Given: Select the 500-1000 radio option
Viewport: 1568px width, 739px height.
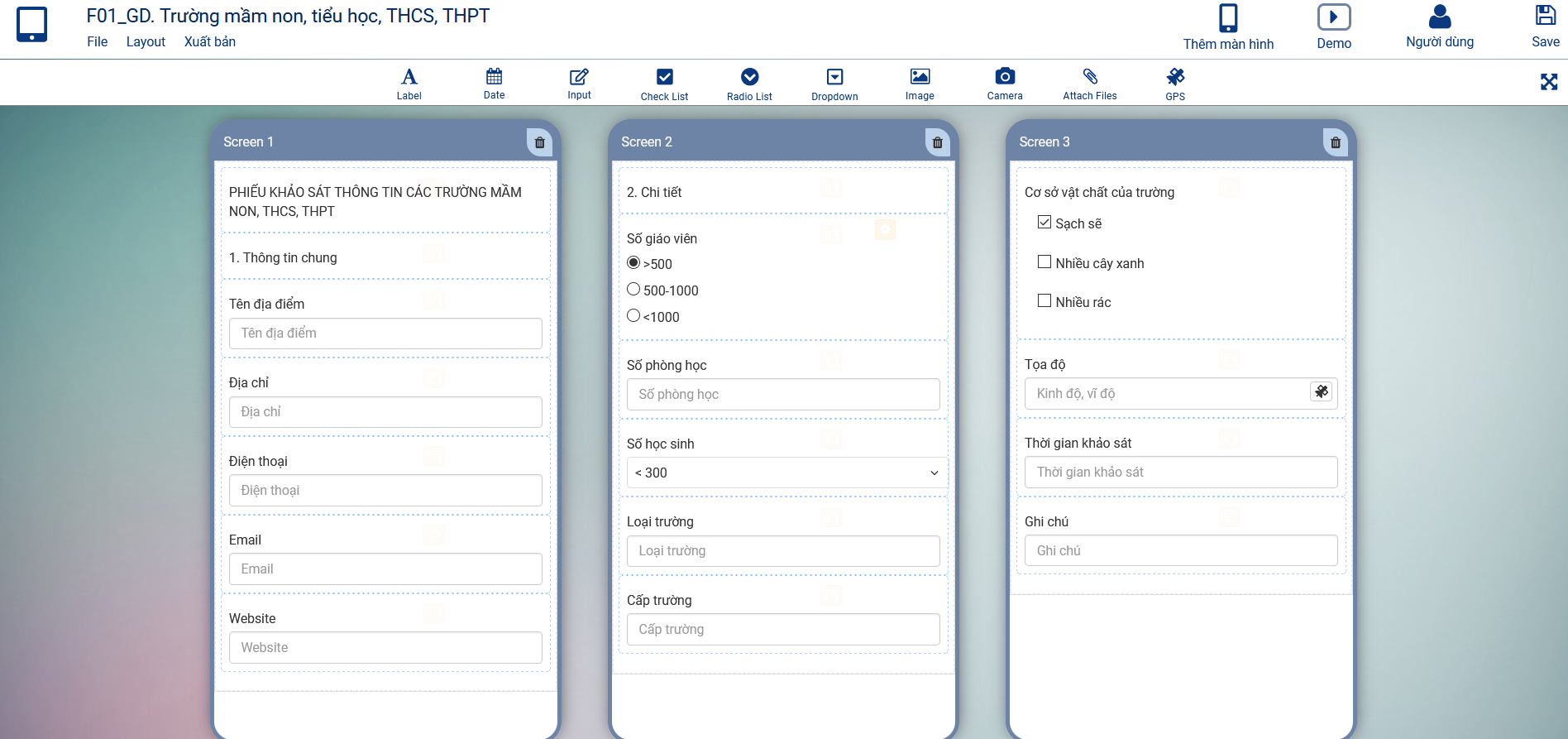Looking at the screenshot, I should tap(633, 290).
